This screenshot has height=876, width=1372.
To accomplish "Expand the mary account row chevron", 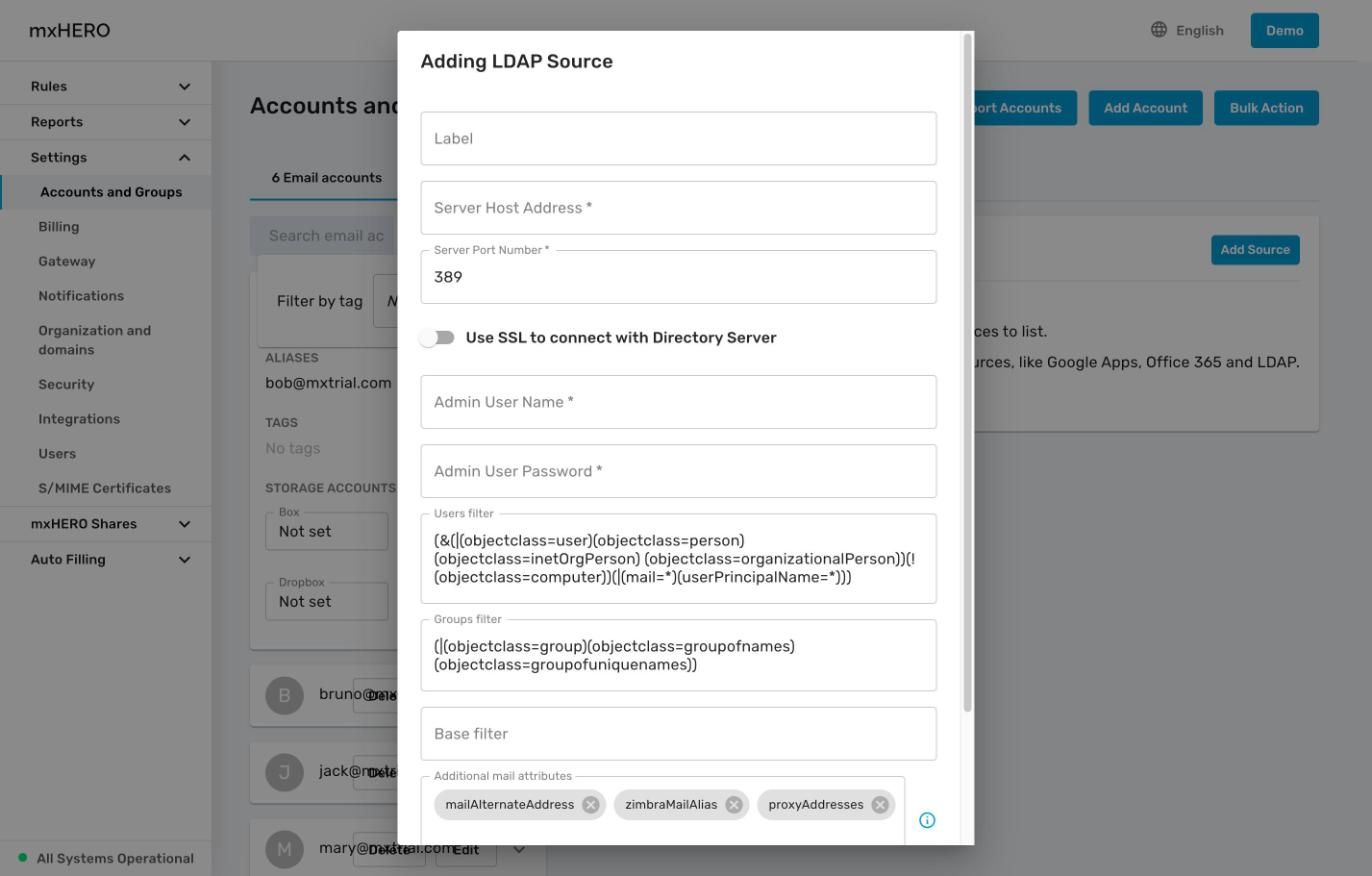I will [519, 850].
